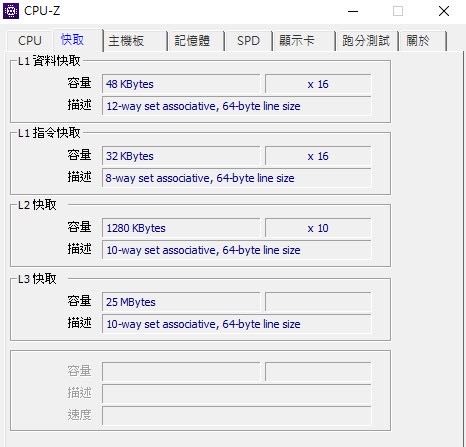466x447 pixels.
Task: Click the CPU-Z app icon in title bar
Action: coord(11,11)
